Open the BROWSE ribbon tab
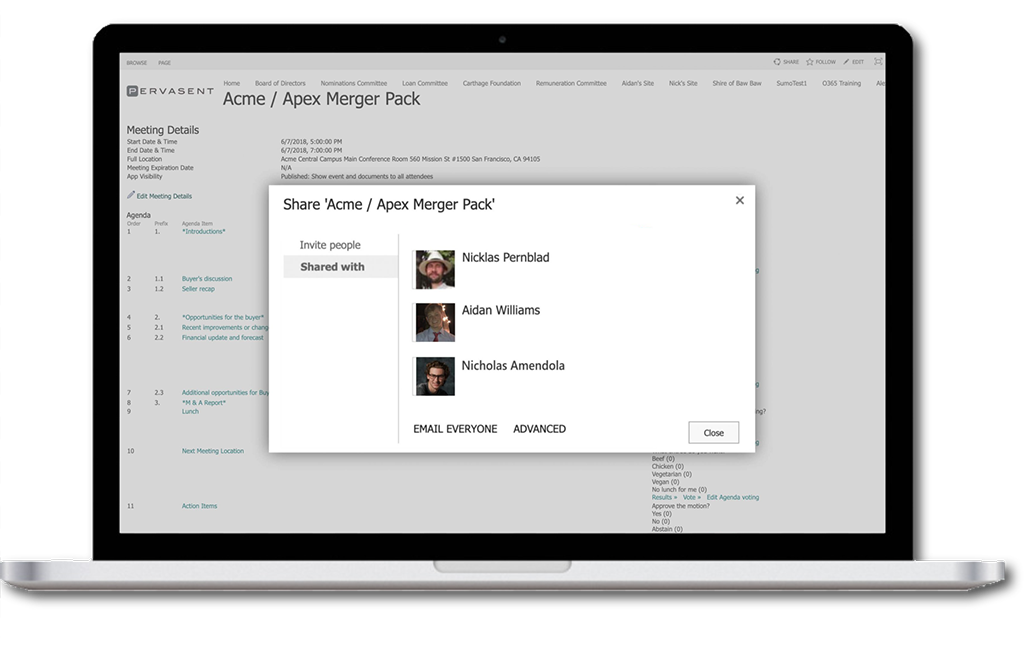 [136, 63]
